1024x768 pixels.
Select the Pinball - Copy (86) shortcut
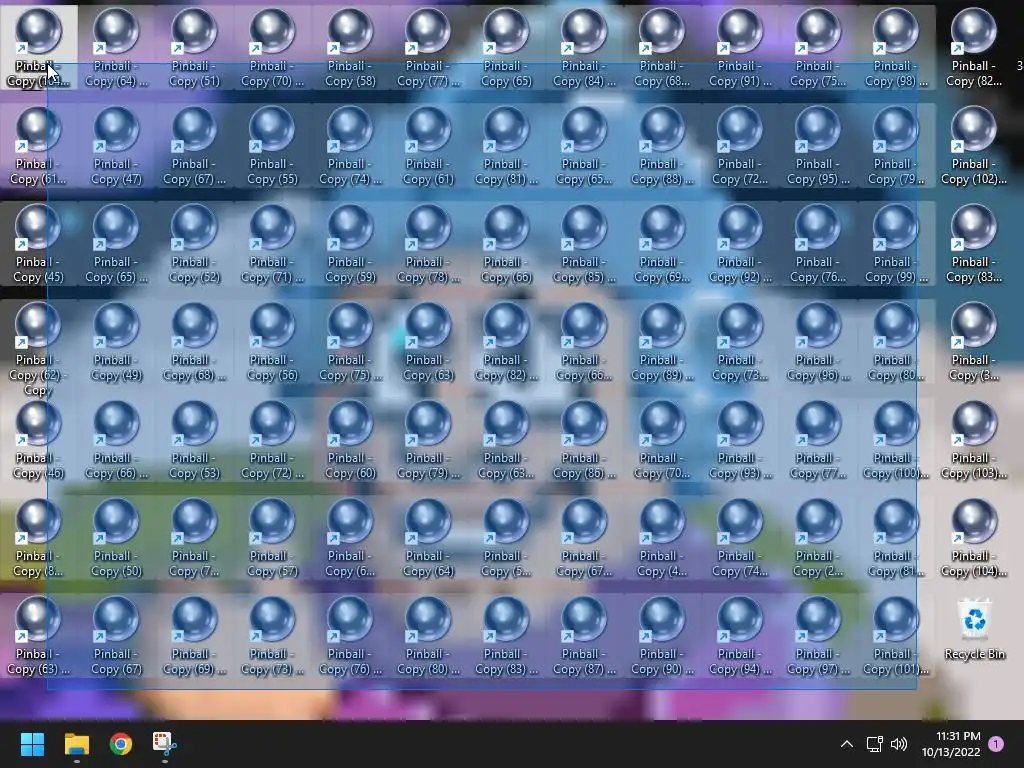pyautogui.click(x=584, y=440)
